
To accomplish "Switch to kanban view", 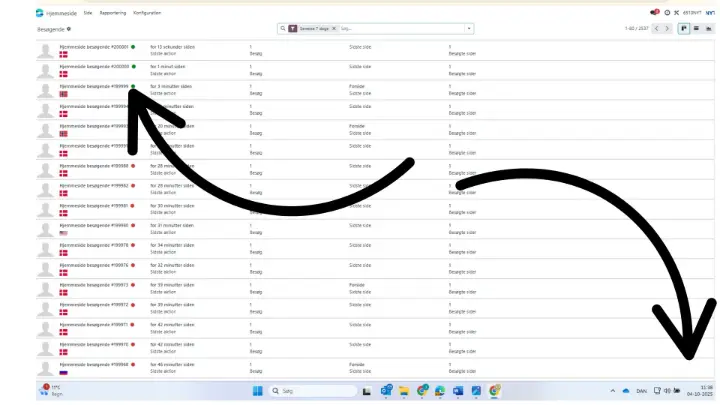I will tap(684, 29).
